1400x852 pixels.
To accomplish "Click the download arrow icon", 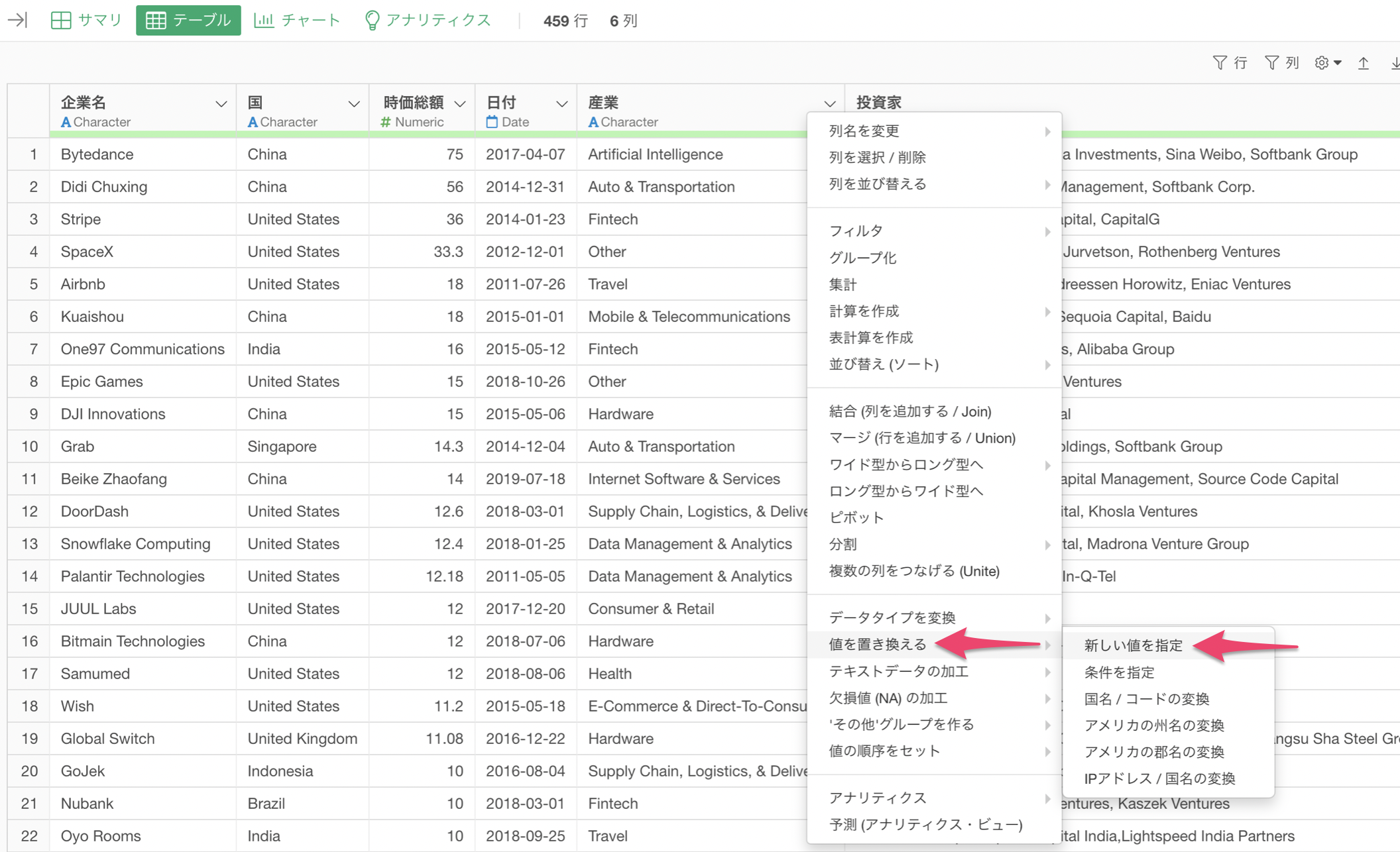I will tap(1395, 63).
